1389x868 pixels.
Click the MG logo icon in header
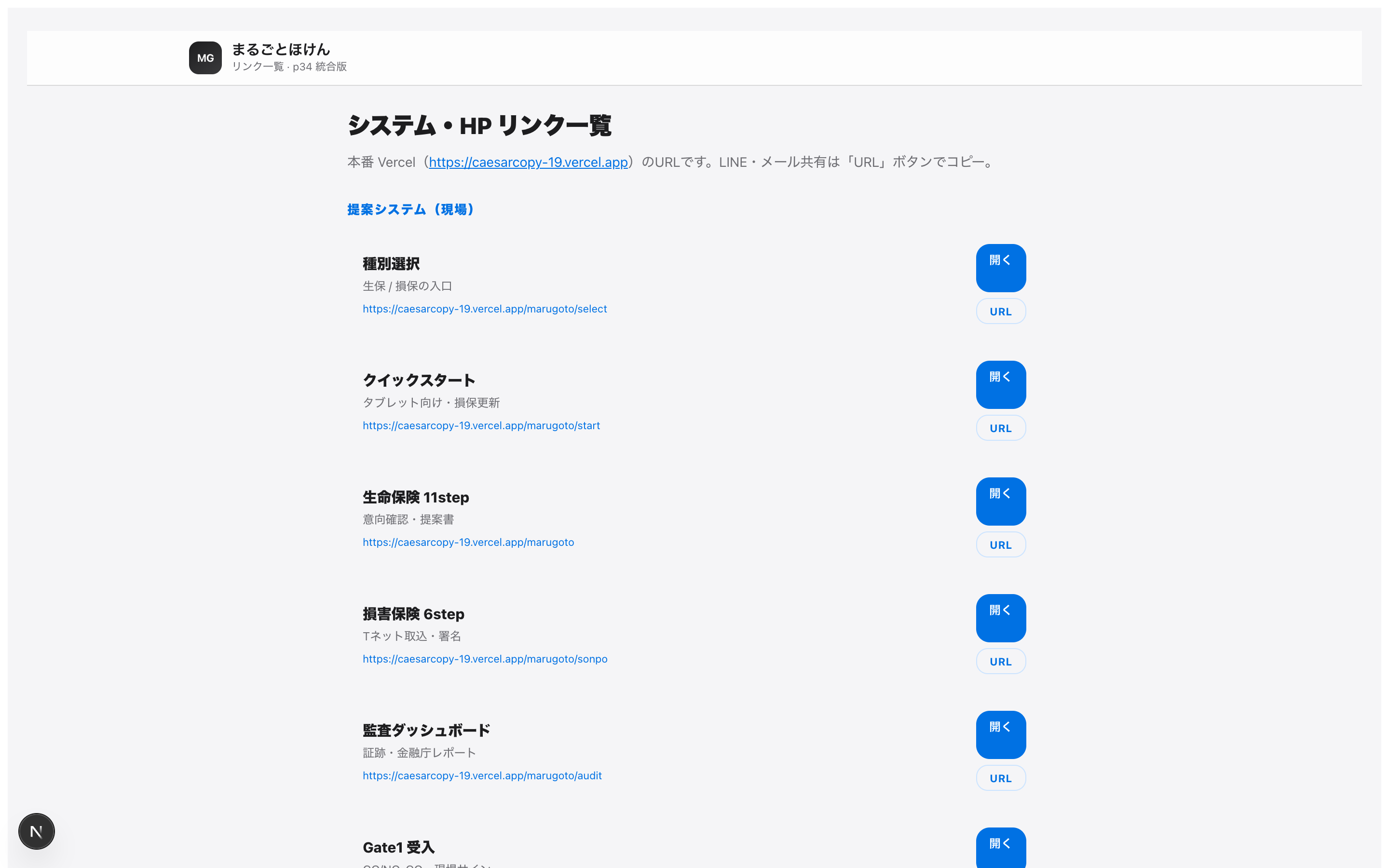tap(205, 57)
